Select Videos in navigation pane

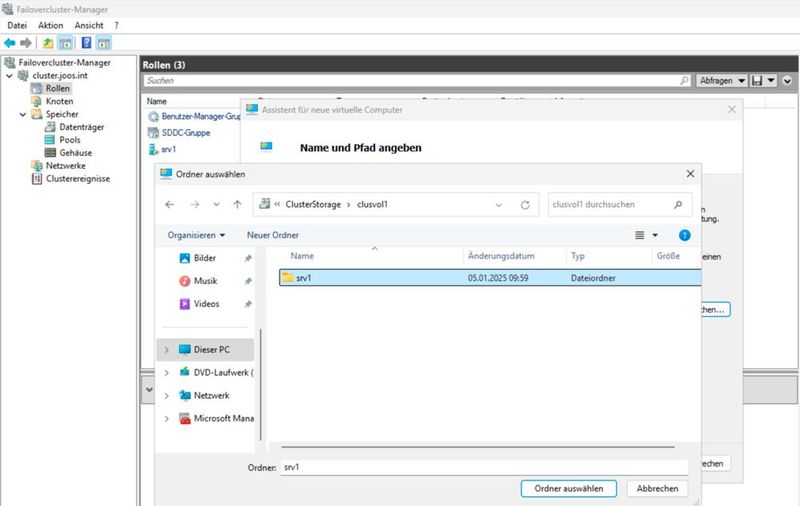point(206,304)
